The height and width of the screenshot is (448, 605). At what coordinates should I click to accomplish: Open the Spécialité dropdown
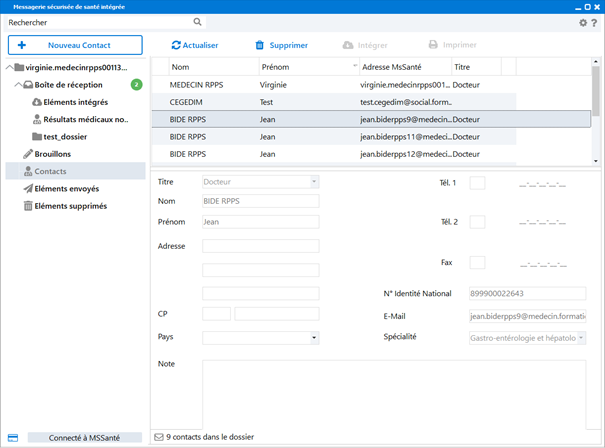(581, 338)
